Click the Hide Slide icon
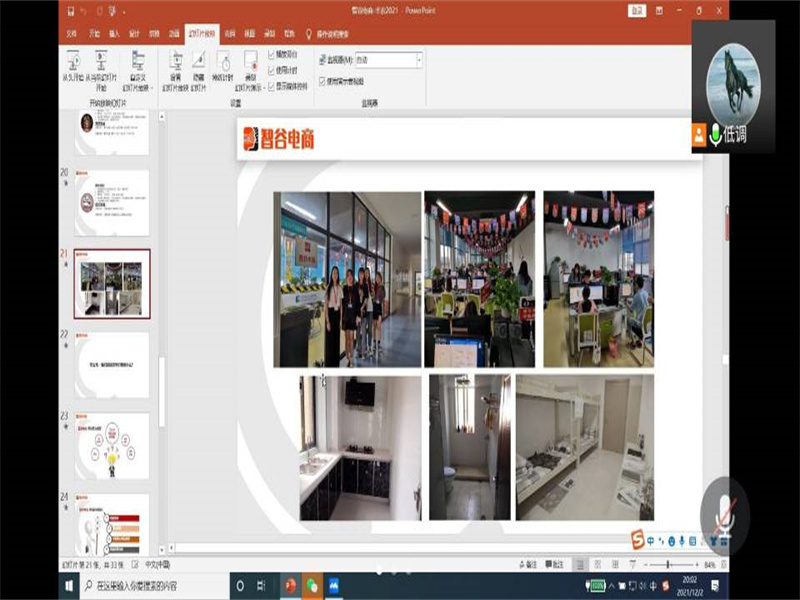Screen dimensions: 800x600 (x=199, y=62)
